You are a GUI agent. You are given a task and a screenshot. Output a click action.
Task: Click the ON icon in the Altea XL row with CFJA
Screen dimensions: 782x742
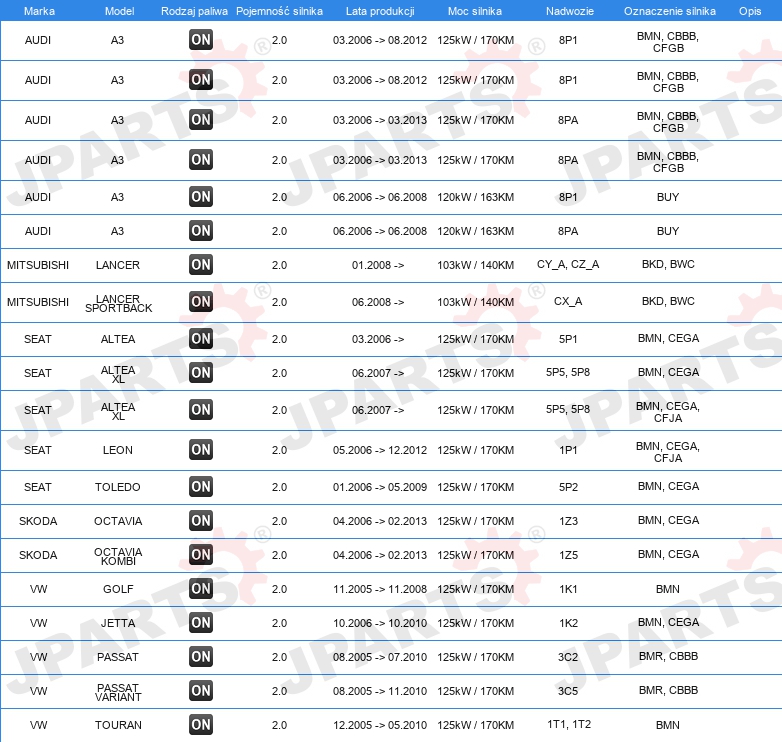pos(201,410)
